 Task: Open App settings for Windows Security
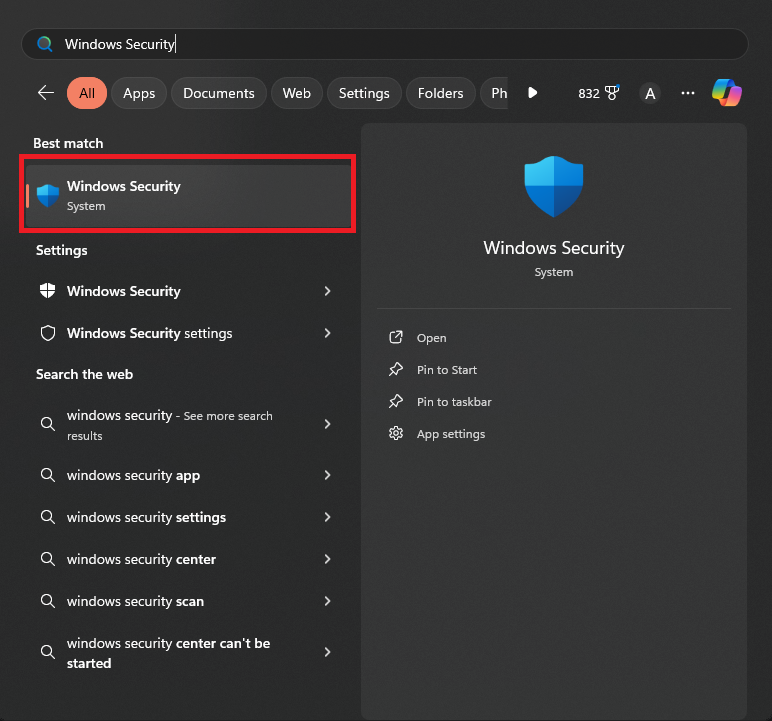(450, 434)
